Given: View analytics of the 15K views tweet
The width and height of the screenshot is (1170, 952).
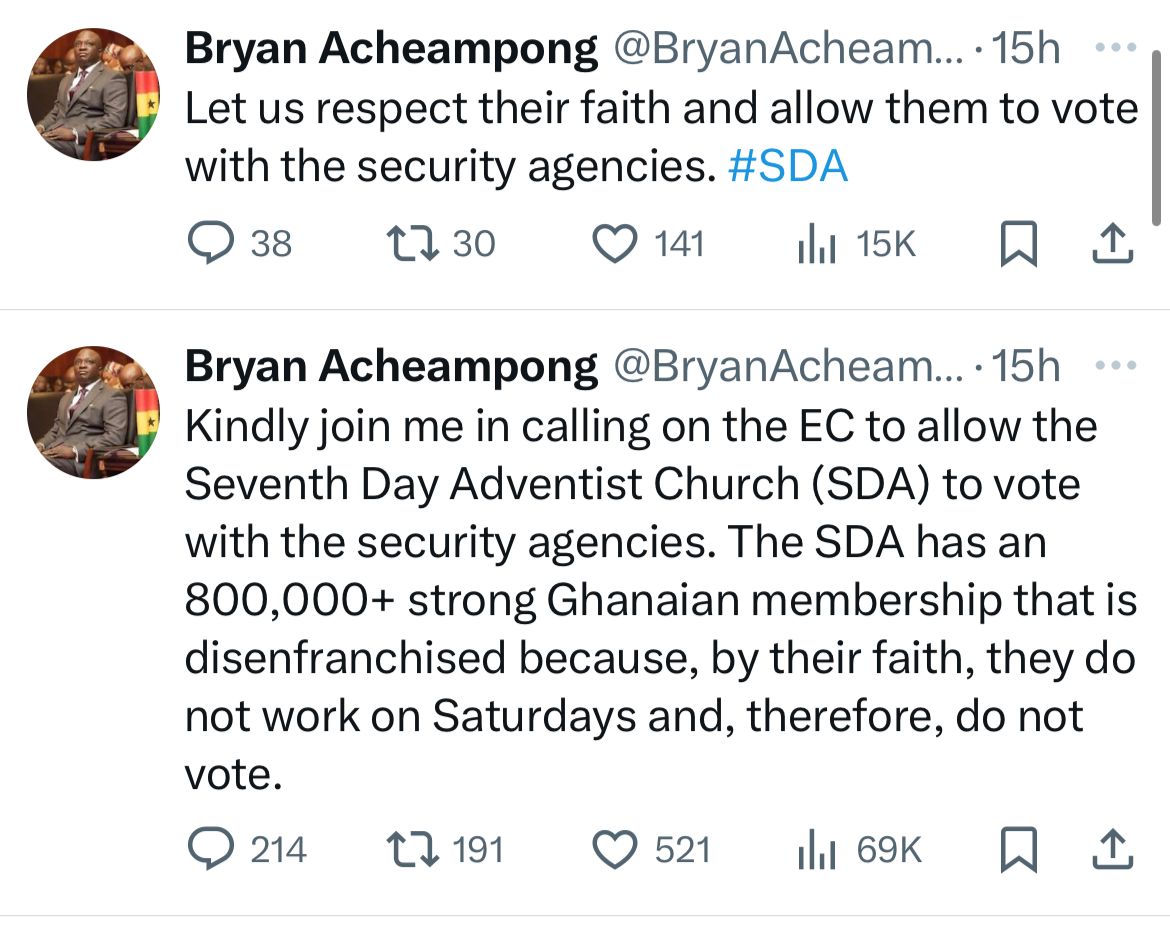Looking at the screenshot, I should click(816, 245).
